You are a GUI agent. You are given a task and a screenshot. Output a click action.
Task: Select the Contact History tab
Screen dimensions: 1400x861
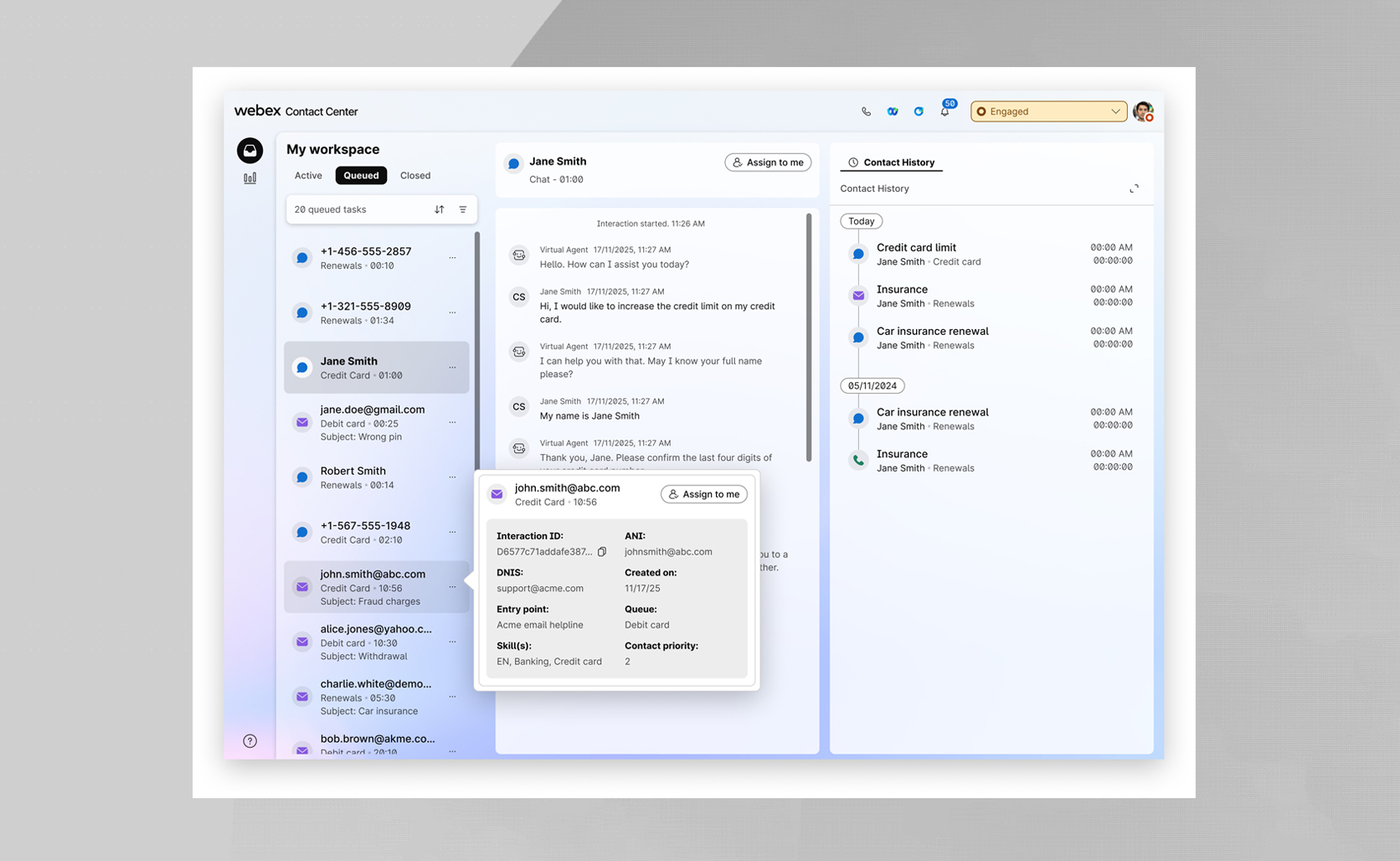click(891, 162)
